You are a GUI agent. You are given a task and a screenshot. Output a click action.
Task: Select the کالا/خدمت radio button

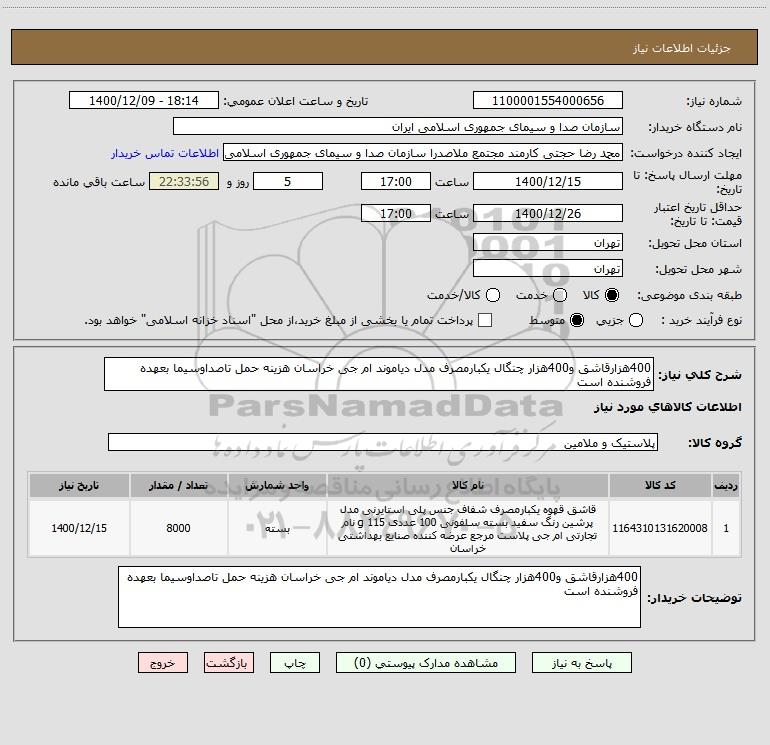493,295
